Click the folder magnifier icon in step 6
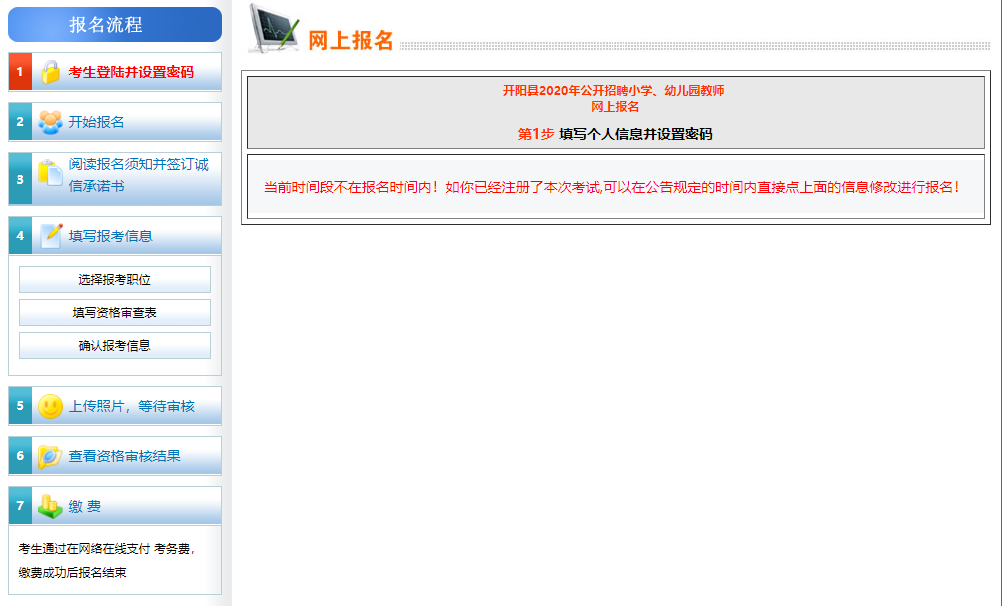Screen dimensions: 1002x606 point(50,456)
